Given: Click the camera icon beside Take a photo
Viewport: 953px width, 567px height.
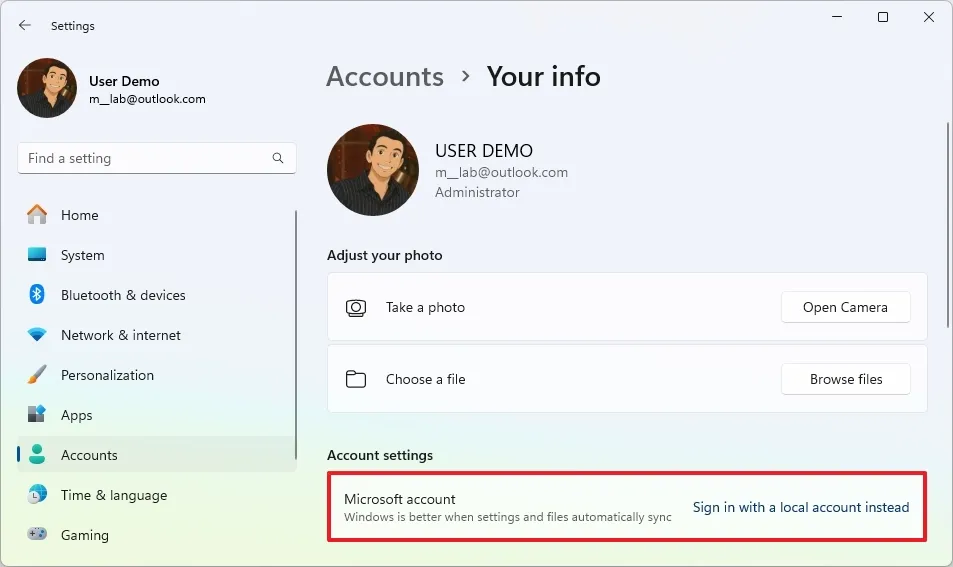Looking at the screenshot, I should (356, 308).
